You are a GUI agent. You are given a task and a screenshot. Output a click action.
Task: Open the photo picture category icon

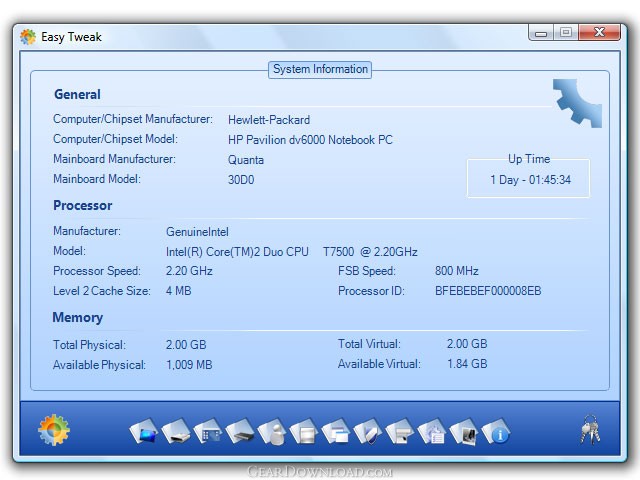click(464, 431)
